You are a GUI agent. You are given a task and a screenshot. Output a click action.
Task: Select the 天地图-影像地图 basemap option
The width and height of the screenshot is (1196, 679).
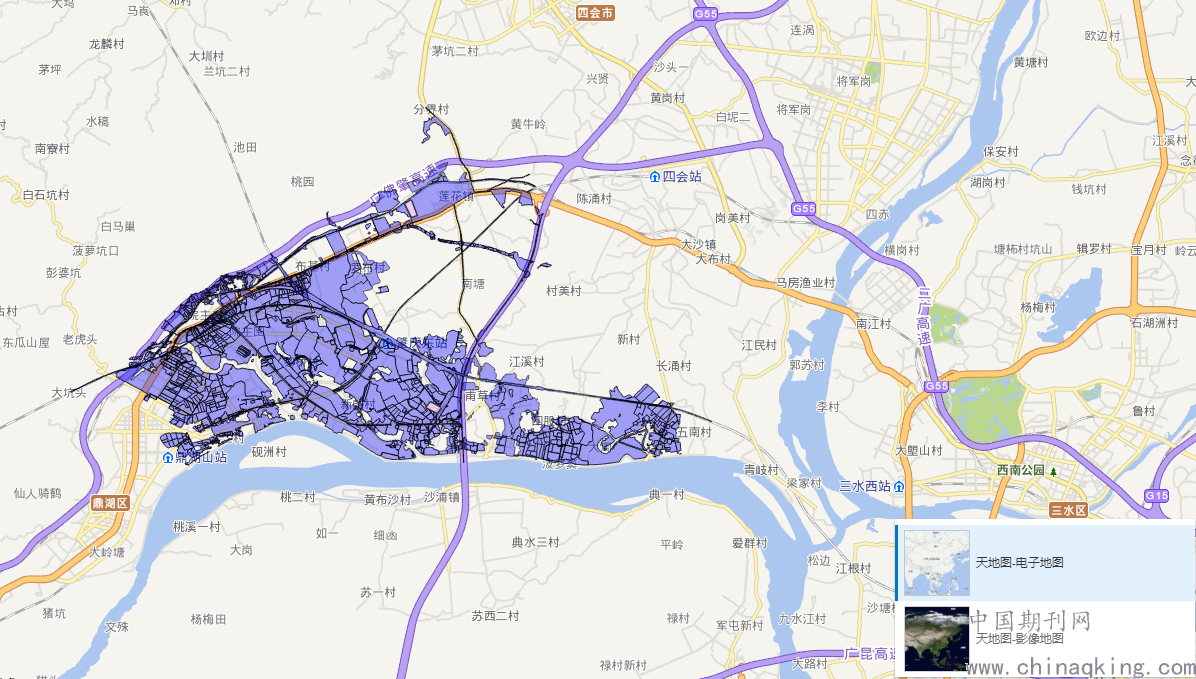pyautogui.click(x=1046, y=639)
